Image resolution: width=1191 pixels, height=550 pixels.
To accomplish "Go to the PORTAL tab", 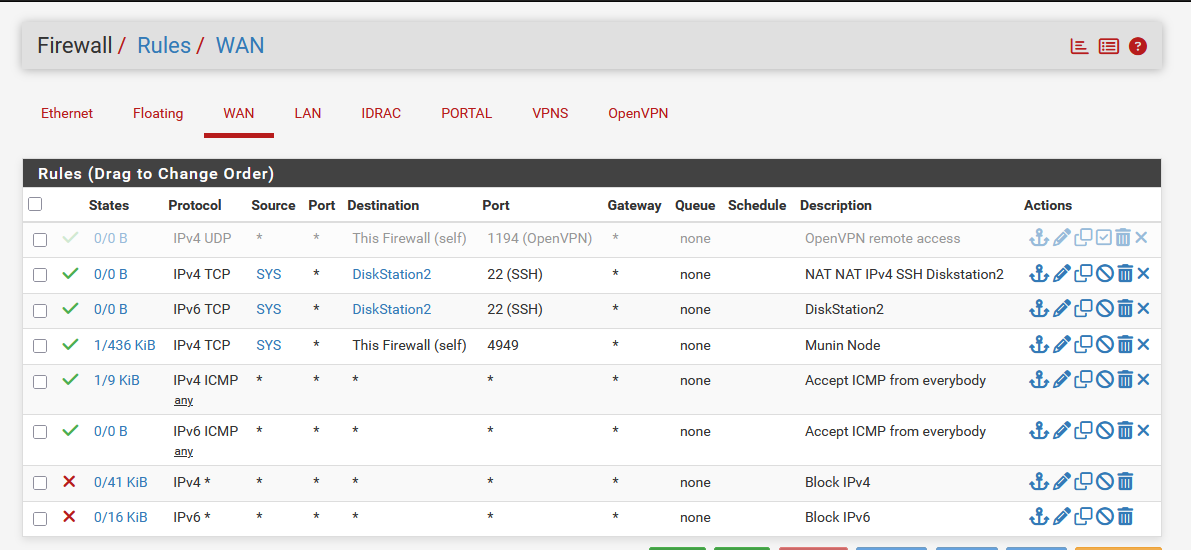I will (x=466, y=114).
